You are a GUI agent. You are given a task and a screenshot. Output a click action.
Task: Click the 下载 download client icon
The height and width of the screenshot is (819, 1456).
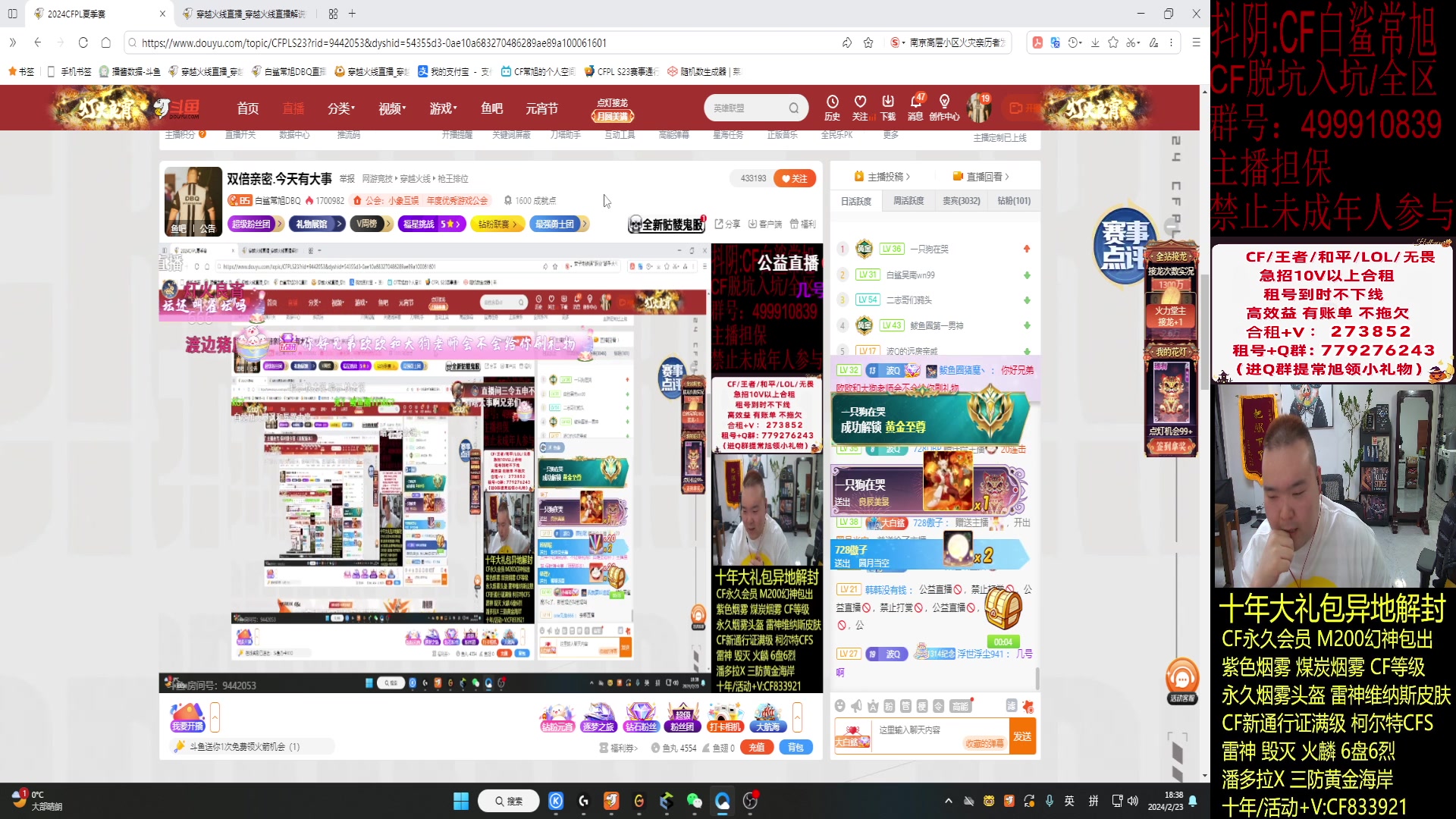click(888, 108)
